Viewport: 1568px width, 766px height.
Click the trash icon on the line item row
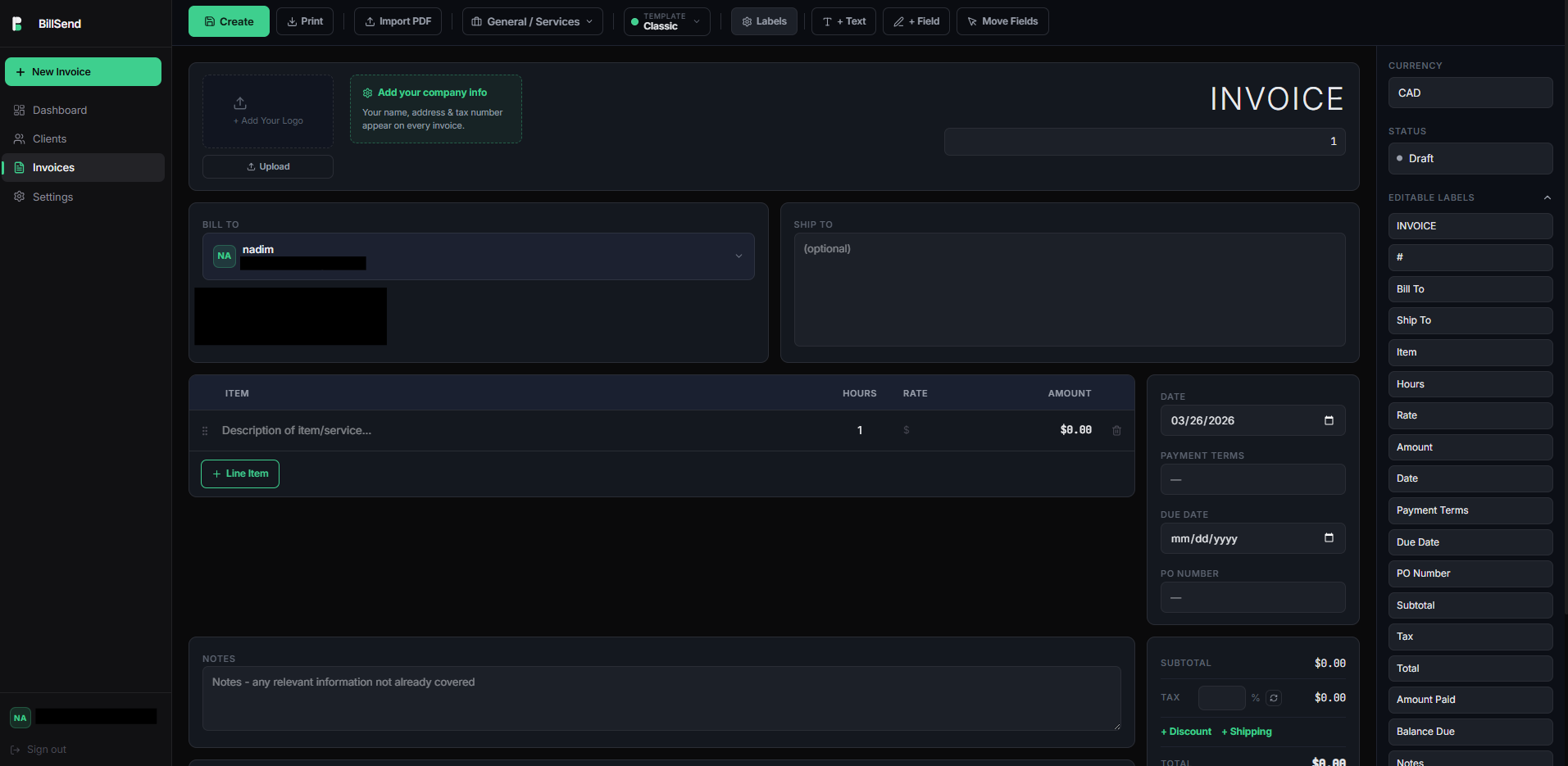tap(1116, 430)
